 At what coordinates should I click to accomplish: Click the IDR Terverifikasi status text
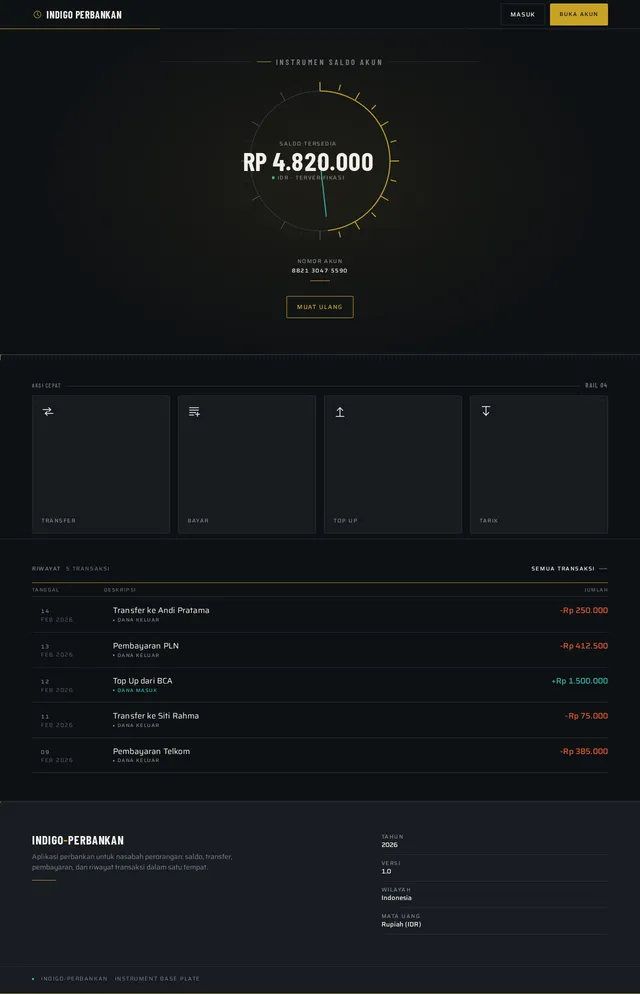310,178
